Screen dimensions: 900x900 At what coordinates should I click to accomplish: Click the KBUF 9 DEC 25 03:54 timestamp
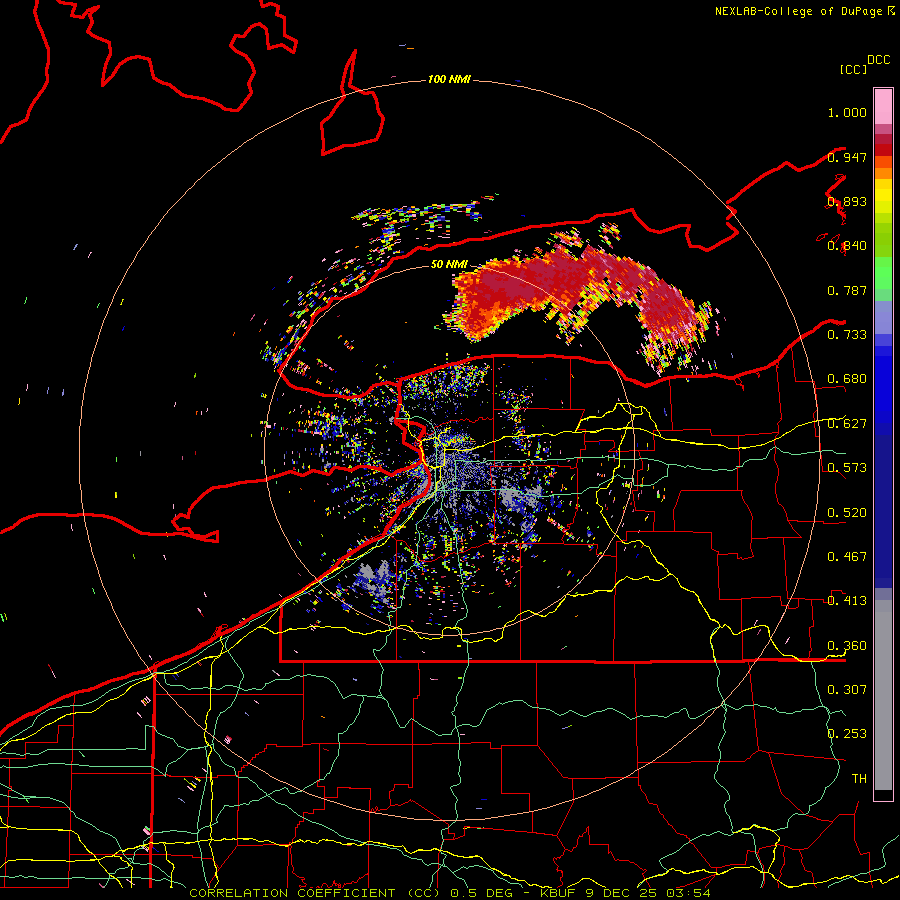click(x=625, y=893)
